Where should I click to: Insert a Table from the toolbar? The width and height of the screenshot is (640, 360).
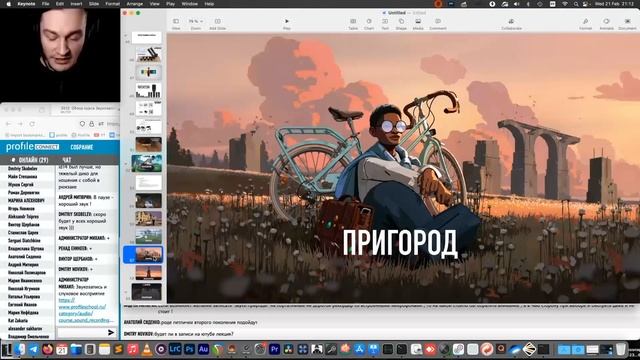(x=353, y=24)
